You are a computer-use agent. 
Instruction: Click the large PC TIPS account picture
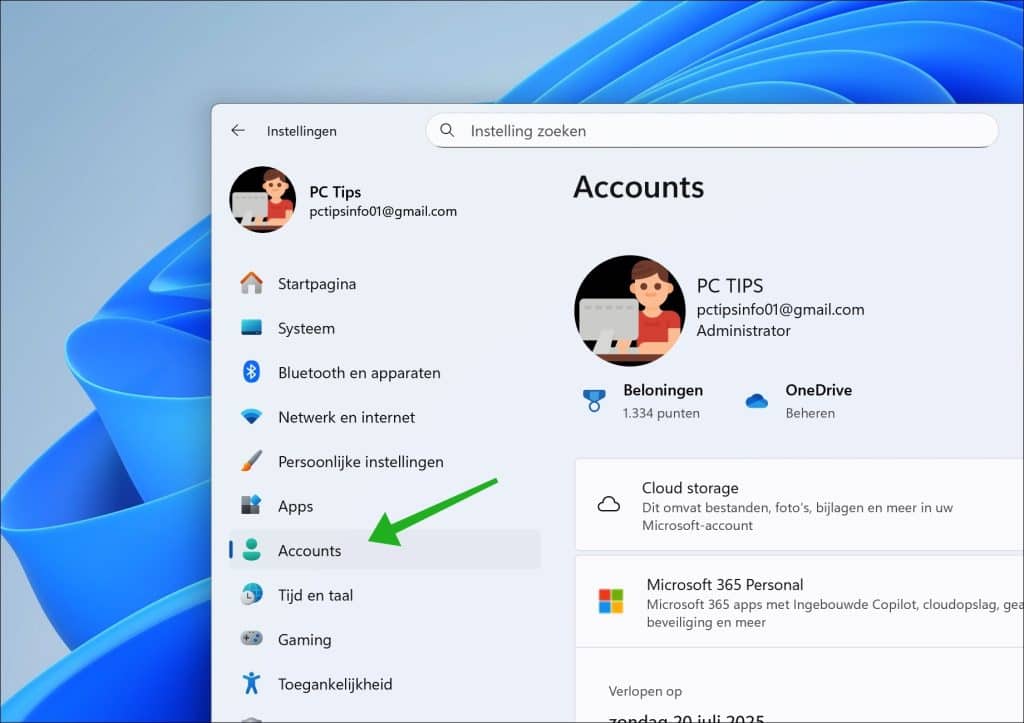pyautogui.click(x=630, y=310)
